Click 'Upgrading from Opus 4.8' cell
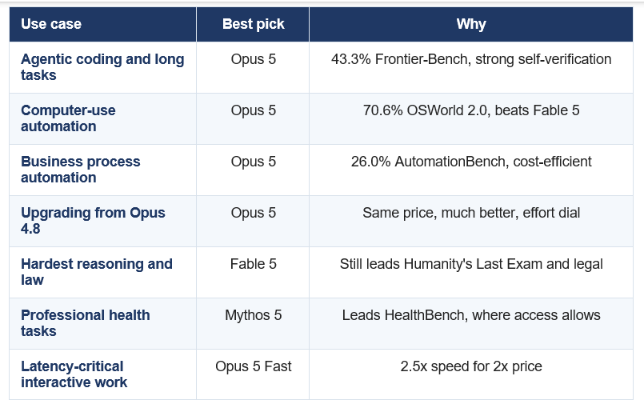 click(x=103, y=221)
